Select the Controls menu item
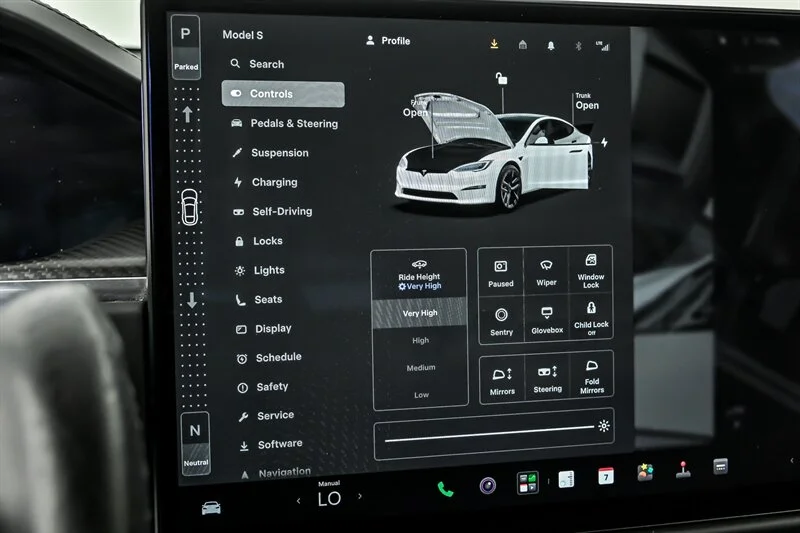The image size is (800, 533). pos(283,94)
